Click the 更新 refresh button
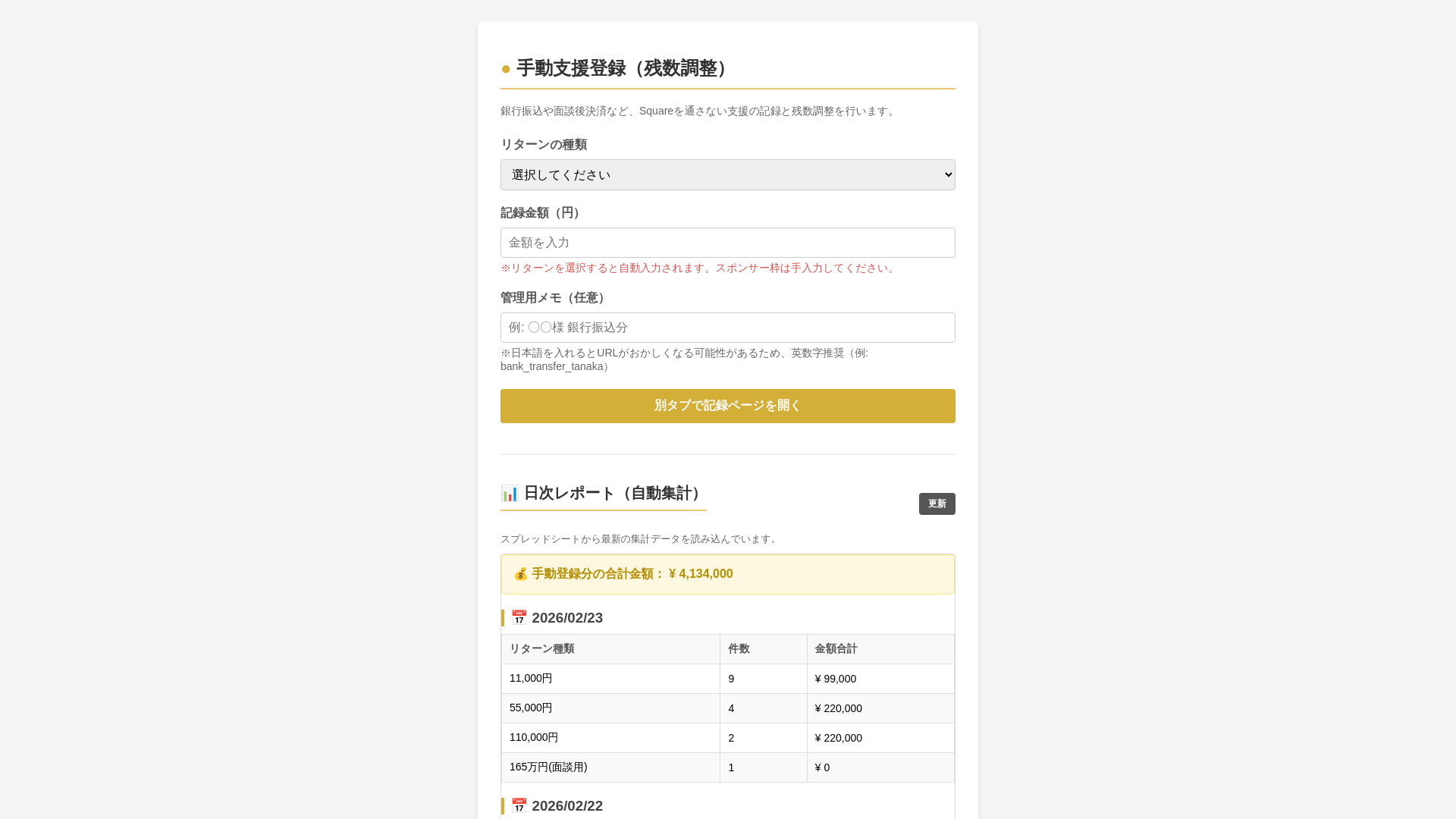 [937, 504]
